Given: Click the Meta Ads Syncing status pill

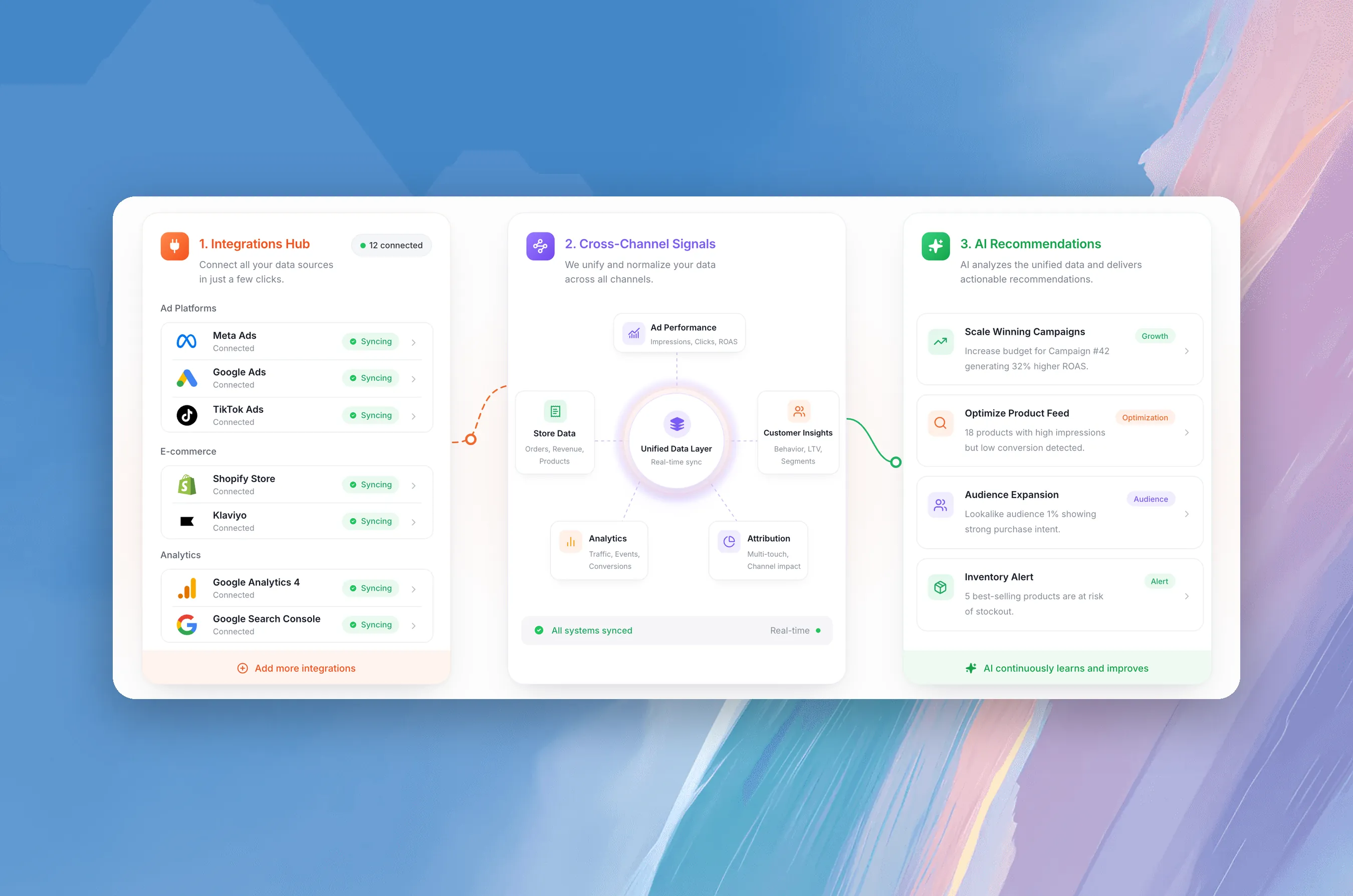Looking at the screenshot, I should 370,341.
